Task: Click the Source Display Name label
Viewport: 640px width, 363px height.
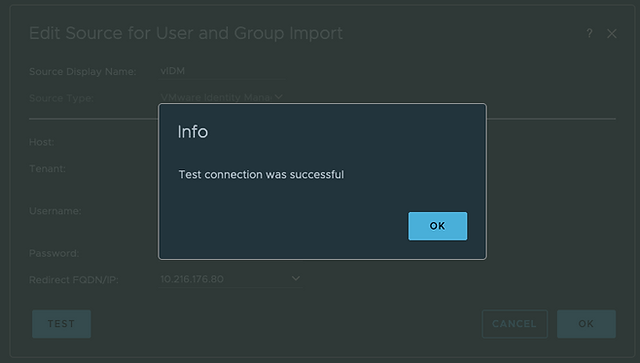Action: click(82, 71)
